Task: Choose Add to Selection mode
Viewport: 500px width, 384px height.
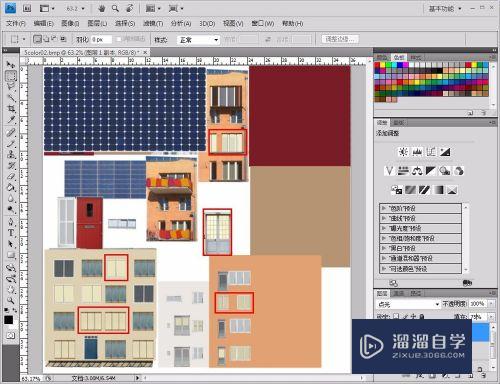Action: pyautogui.click(x=46, y=39)
